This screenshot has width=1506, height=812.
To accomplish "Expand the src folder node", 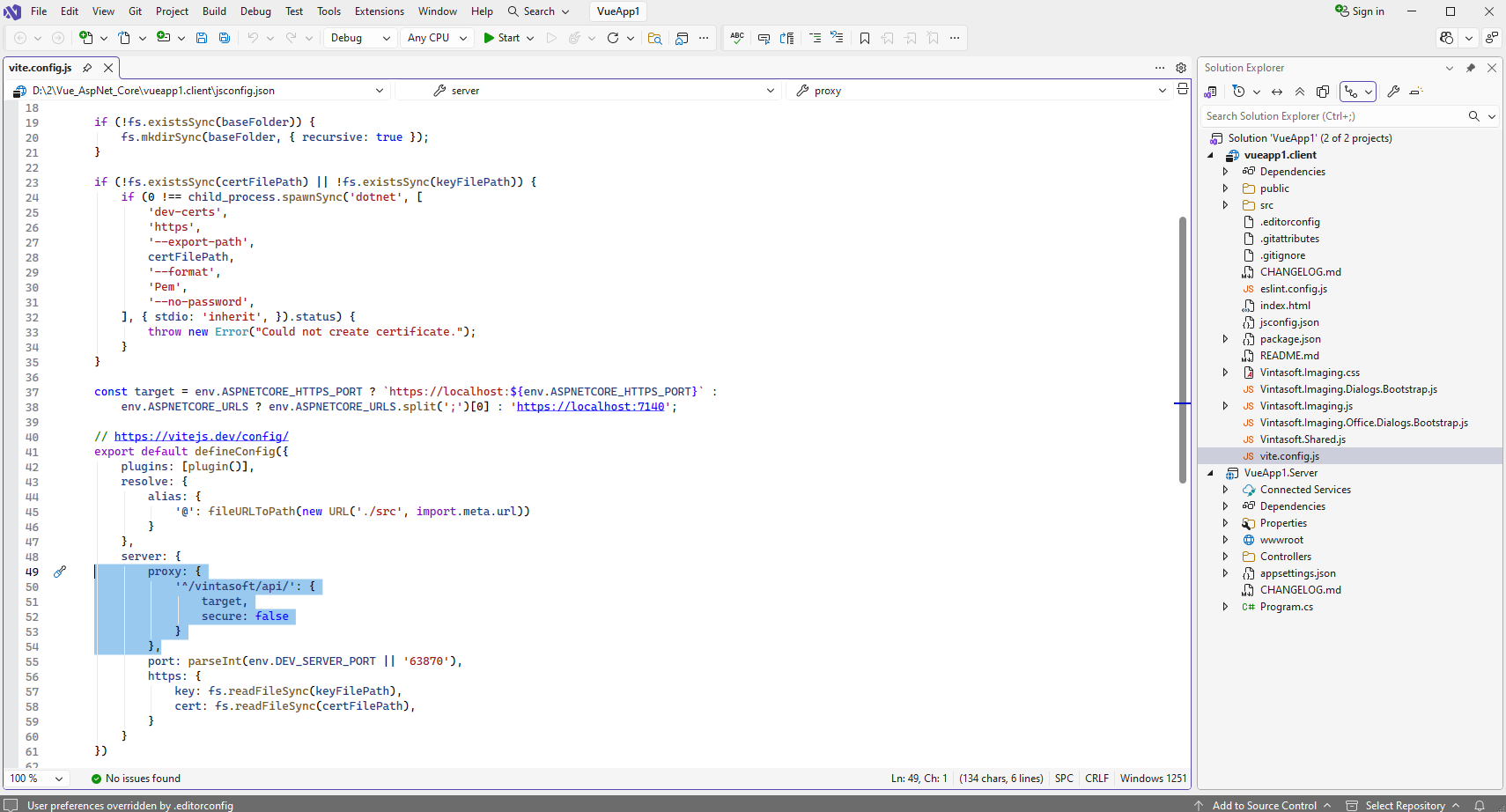I will (x=1225, y=205).
